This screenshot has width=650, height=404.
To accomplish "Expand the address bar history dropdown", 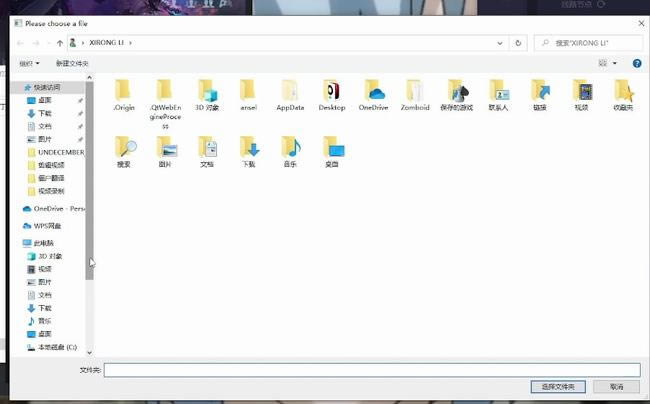I will 500,43.
